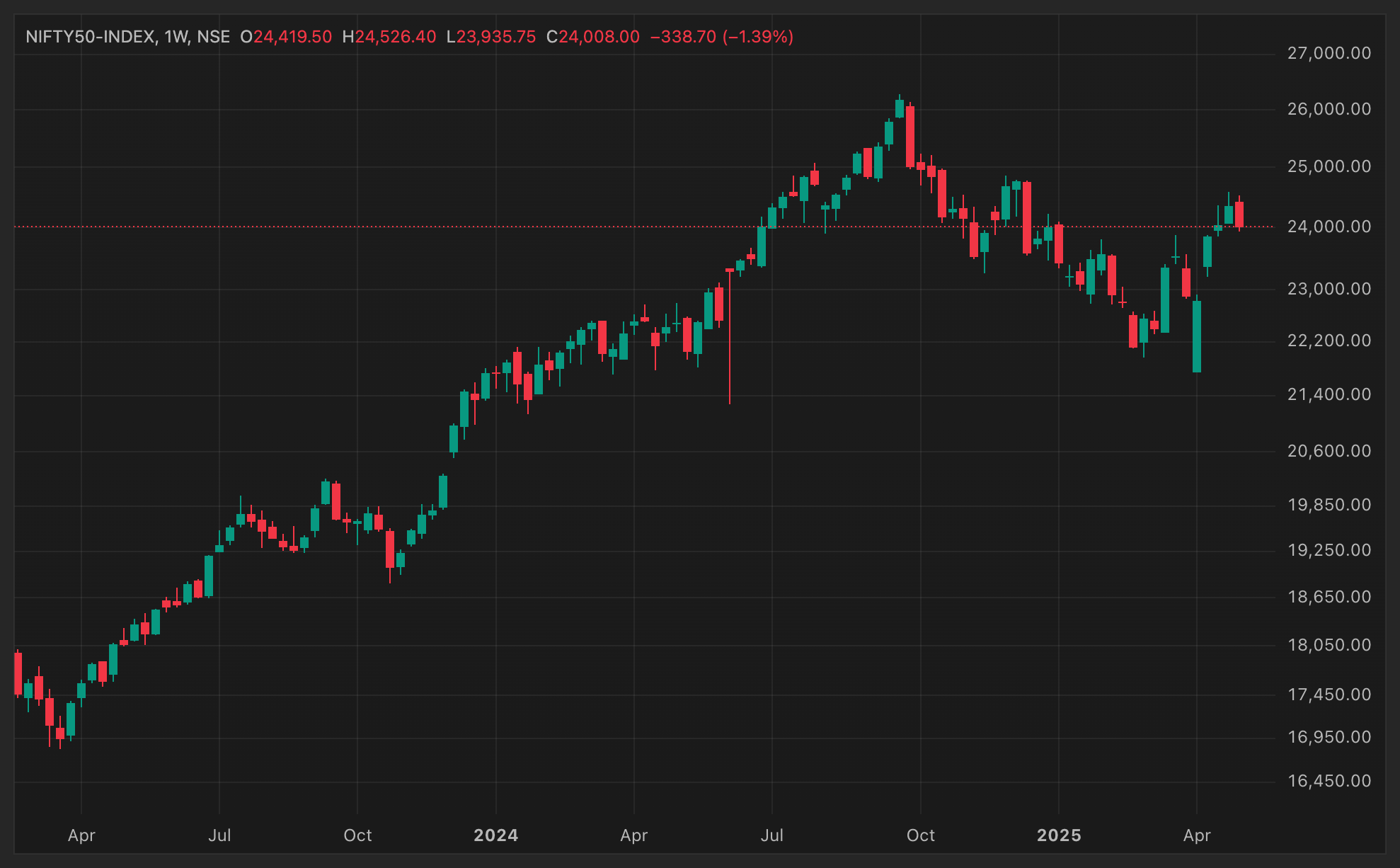Click the change value −338.70 (−1.39%)

(x=721, y=37)
